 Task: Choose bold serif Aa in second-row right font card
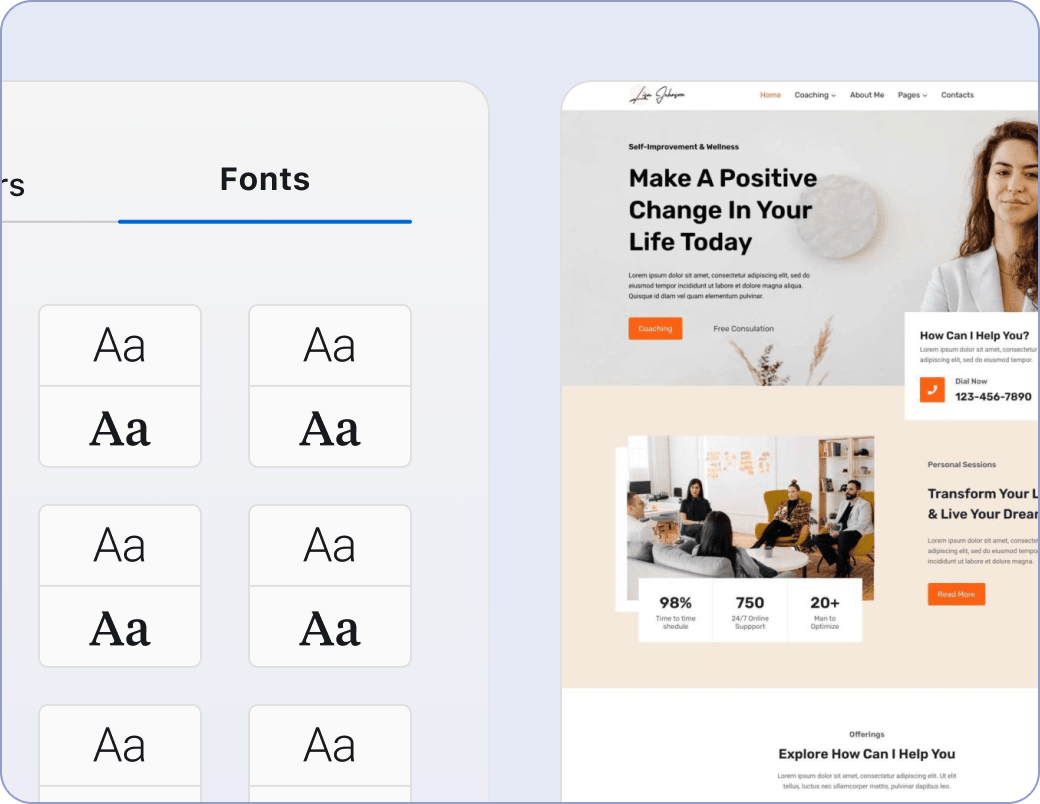(330, 628)
